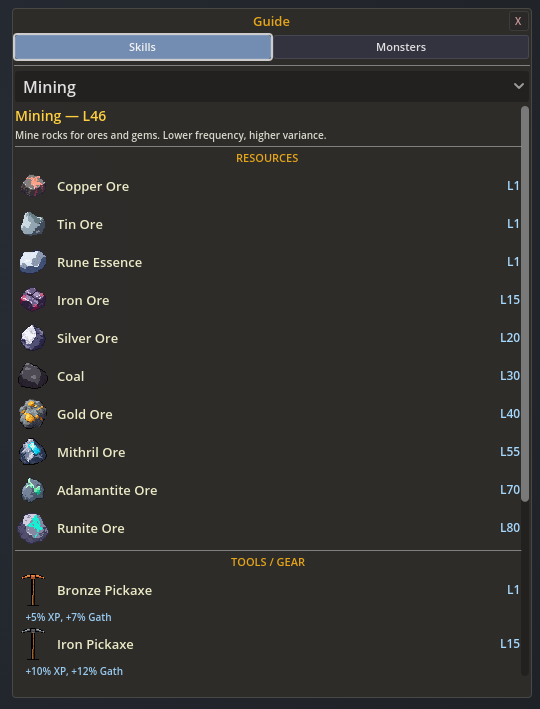The image size is (540, 709).
Task: Select the Skills tab
Action: tap(142, 47)
